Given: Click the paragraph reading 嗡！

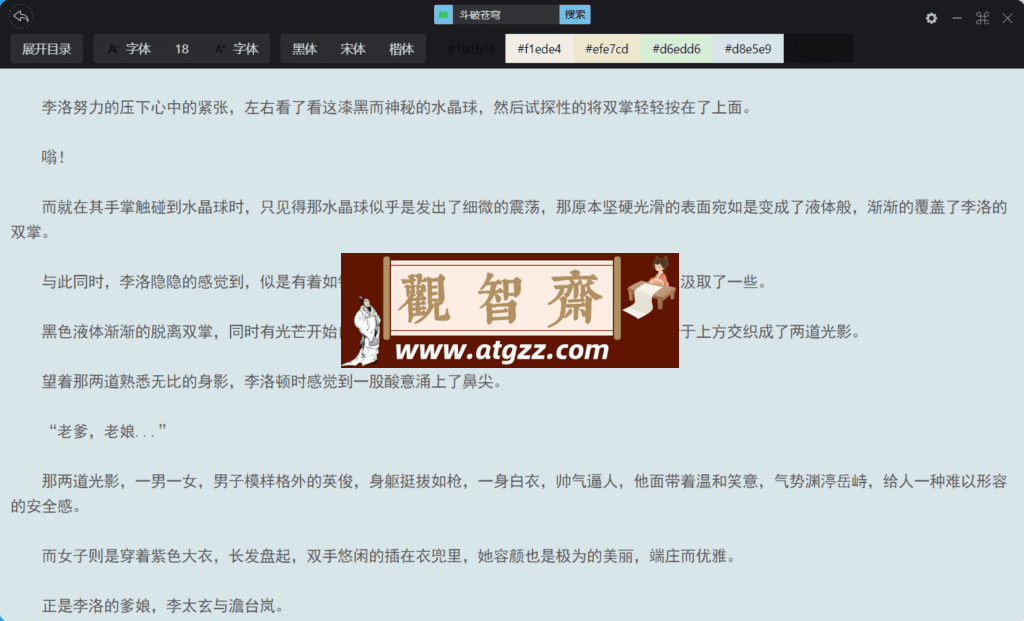Looking at the screenshot, I should tap(53, 157).
